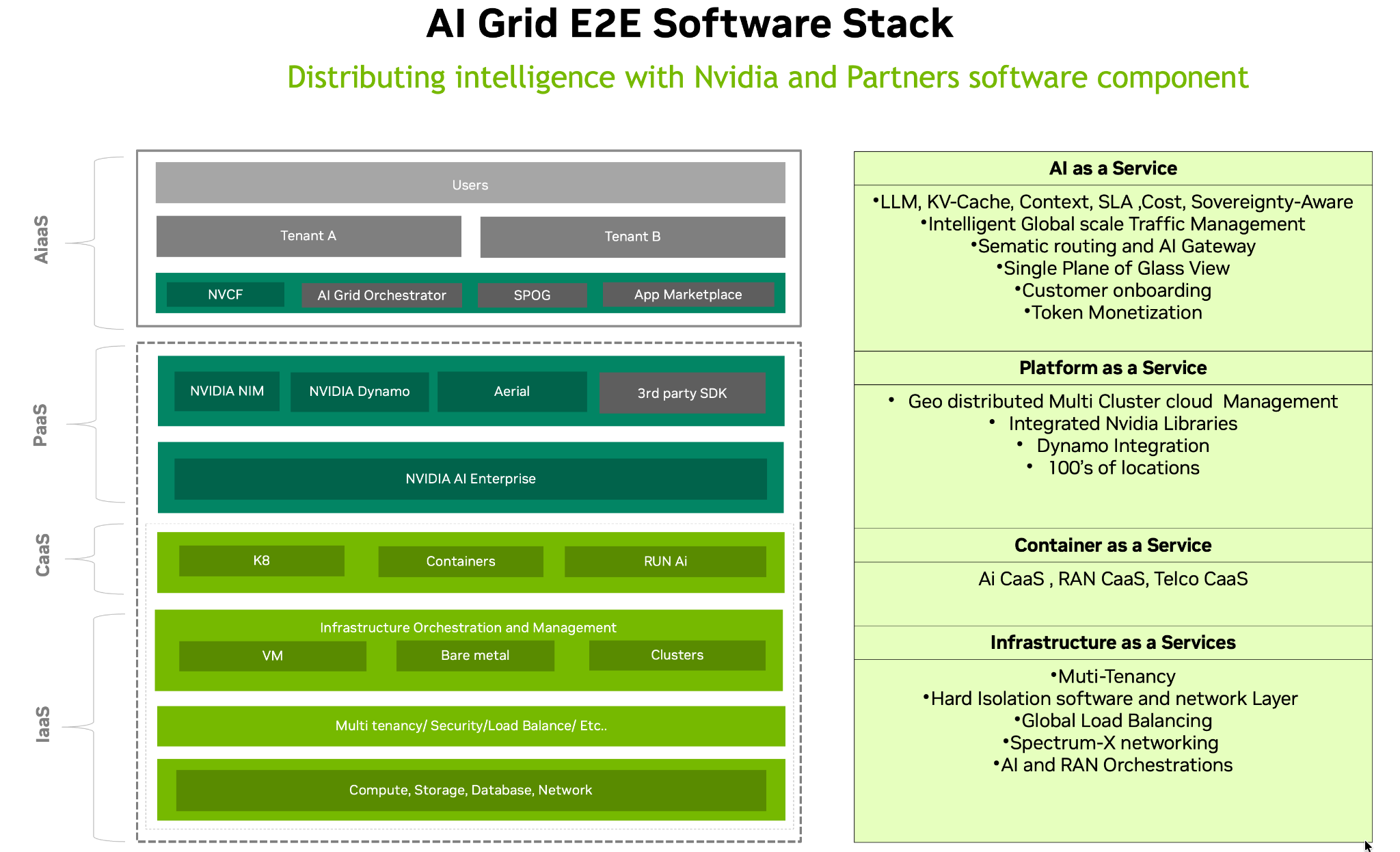
Task: Select the Bare metal block
Action: point(475,655)
